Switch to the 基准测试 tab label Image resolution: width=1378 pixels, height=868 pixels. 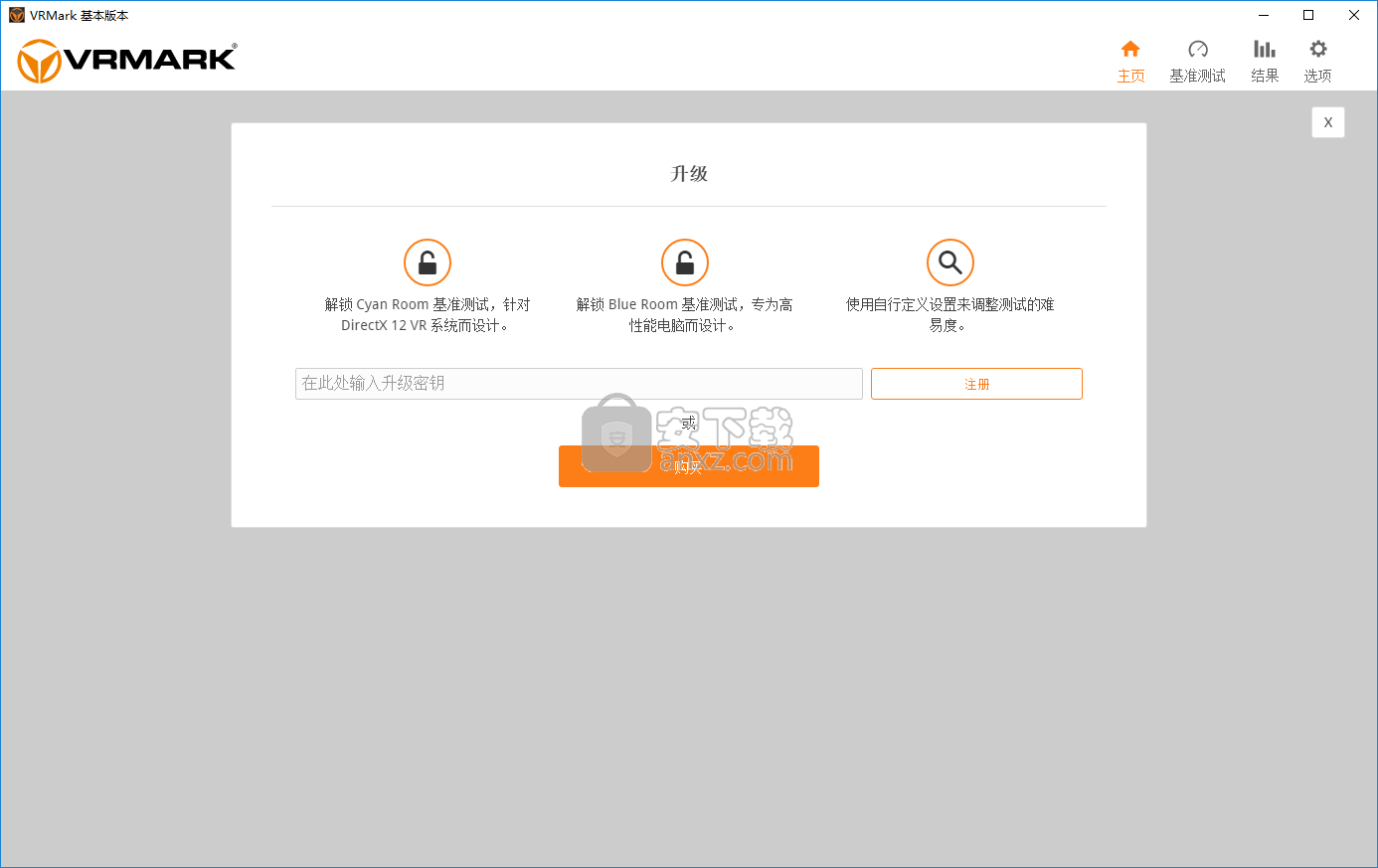coord(1197,76)
